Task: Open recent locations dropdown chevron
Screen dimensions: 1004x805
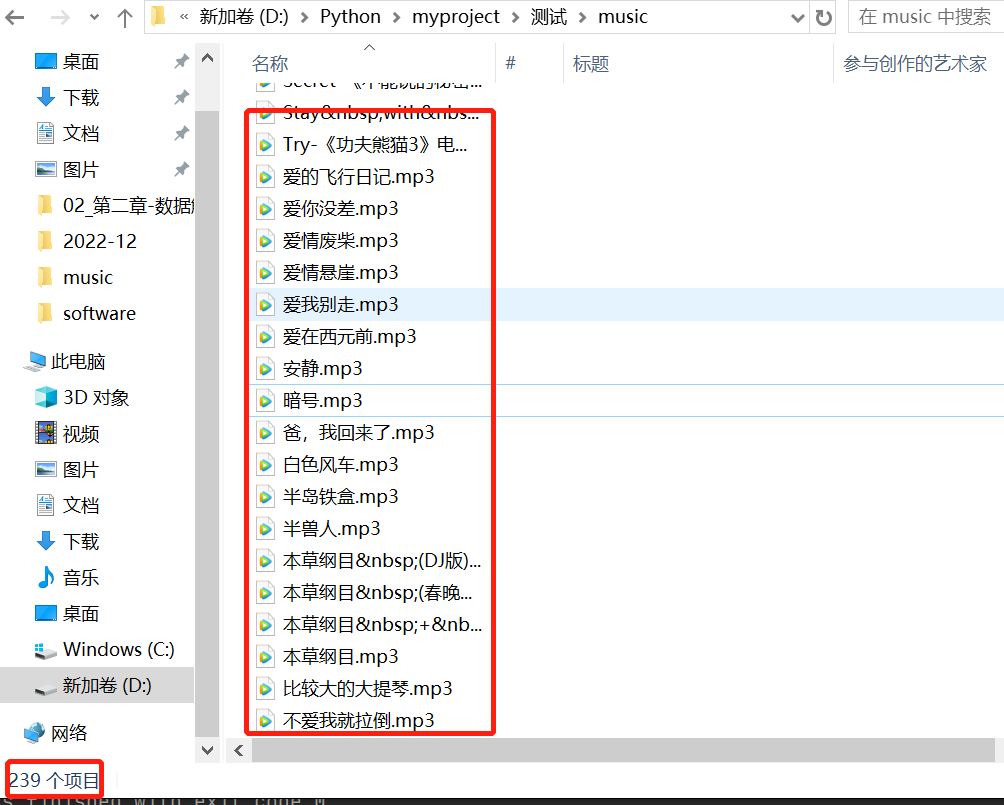Action: (94, 17)
